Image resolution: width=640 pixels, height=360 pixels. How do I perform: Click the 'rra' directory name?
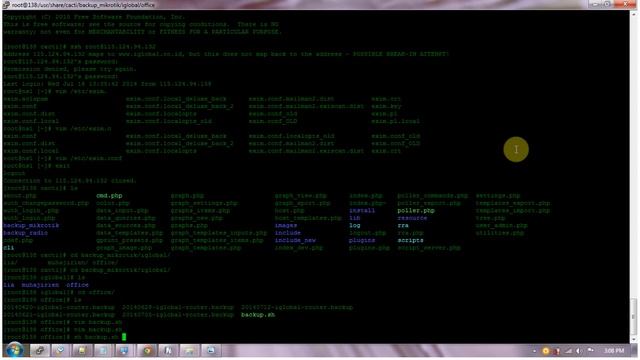(403, 225)
